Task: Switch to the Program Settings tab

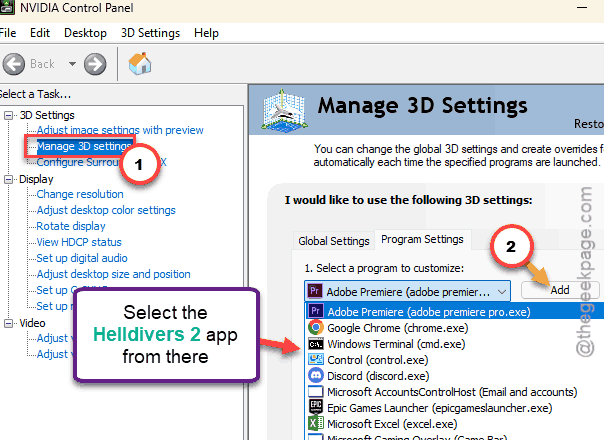Action: 422,240
